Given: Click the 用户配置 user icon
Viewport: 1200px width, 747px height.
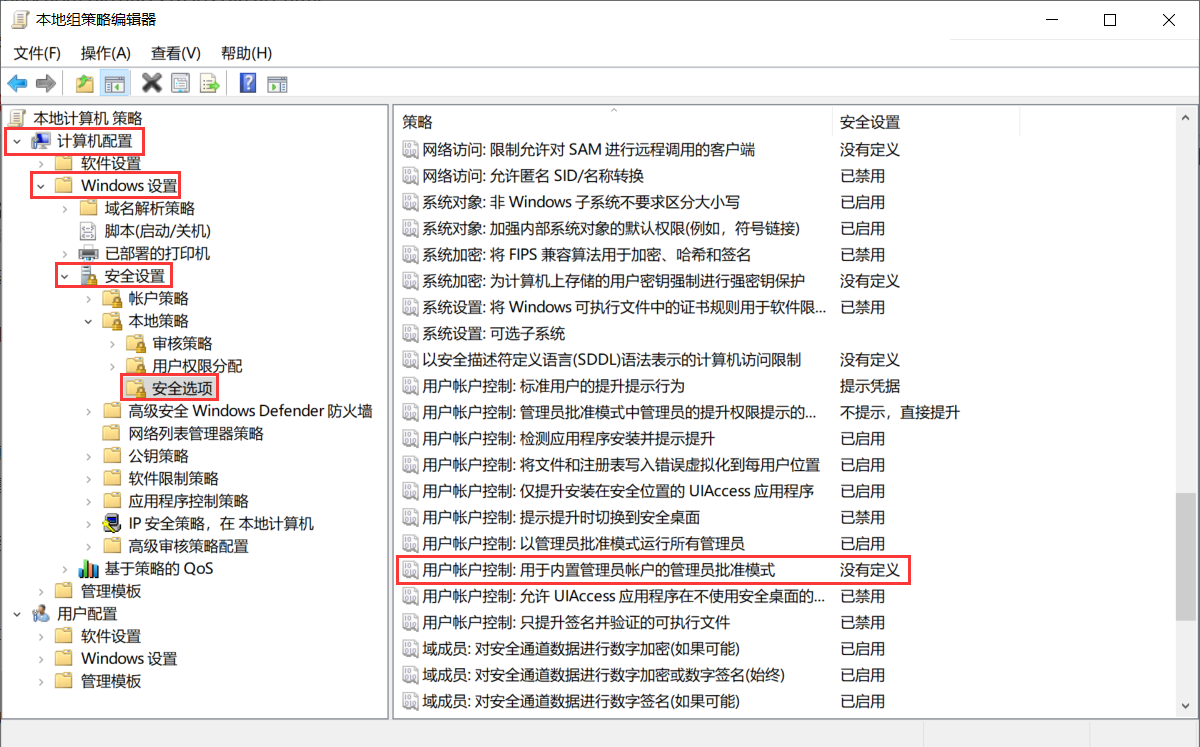Looking at the screenshot, I should click(41, 614).
